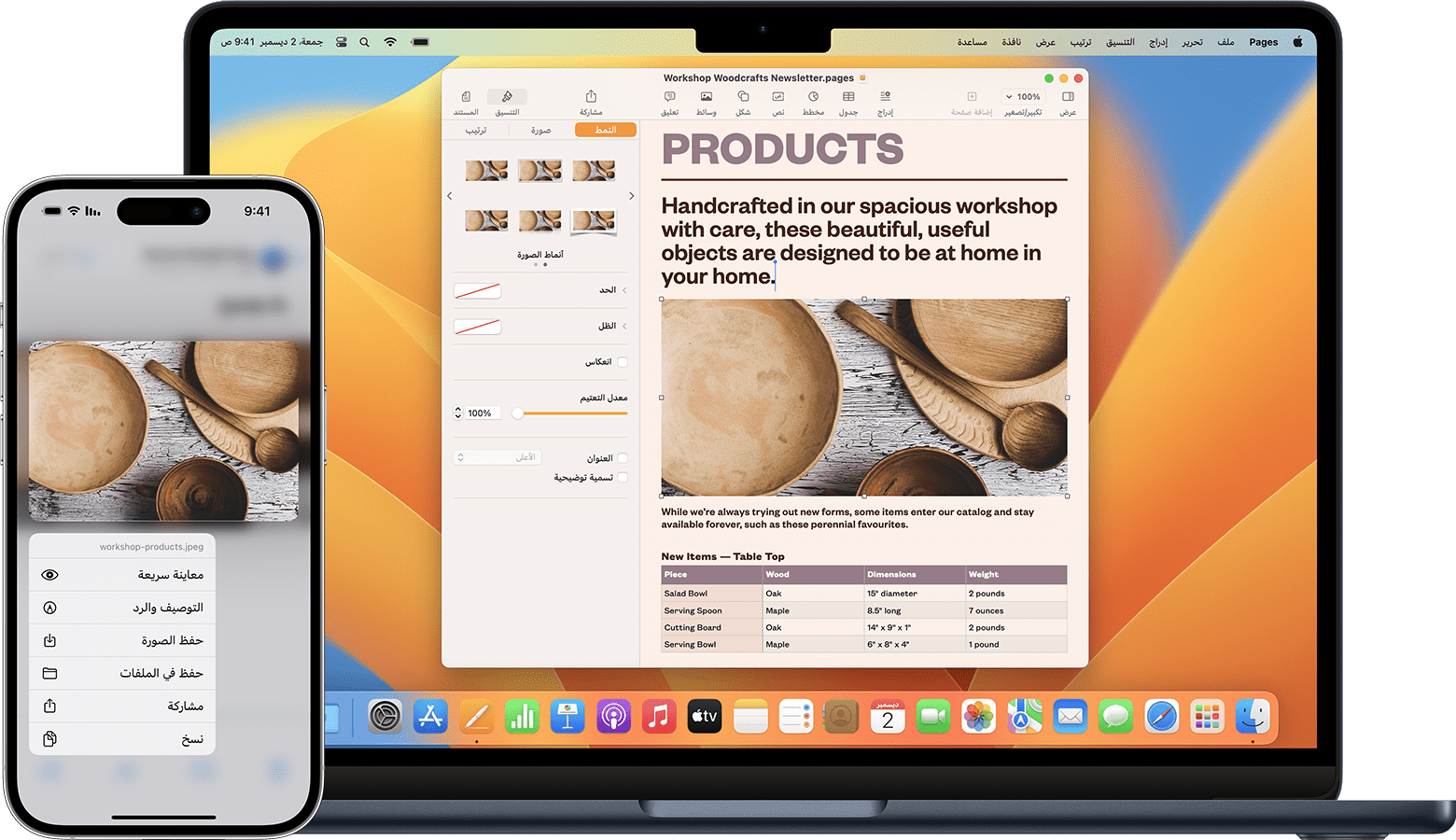Open the إدراج menu in menu bar
Screen dimensions: 1456x840
pyautogui.click(x=1158, y=42)
